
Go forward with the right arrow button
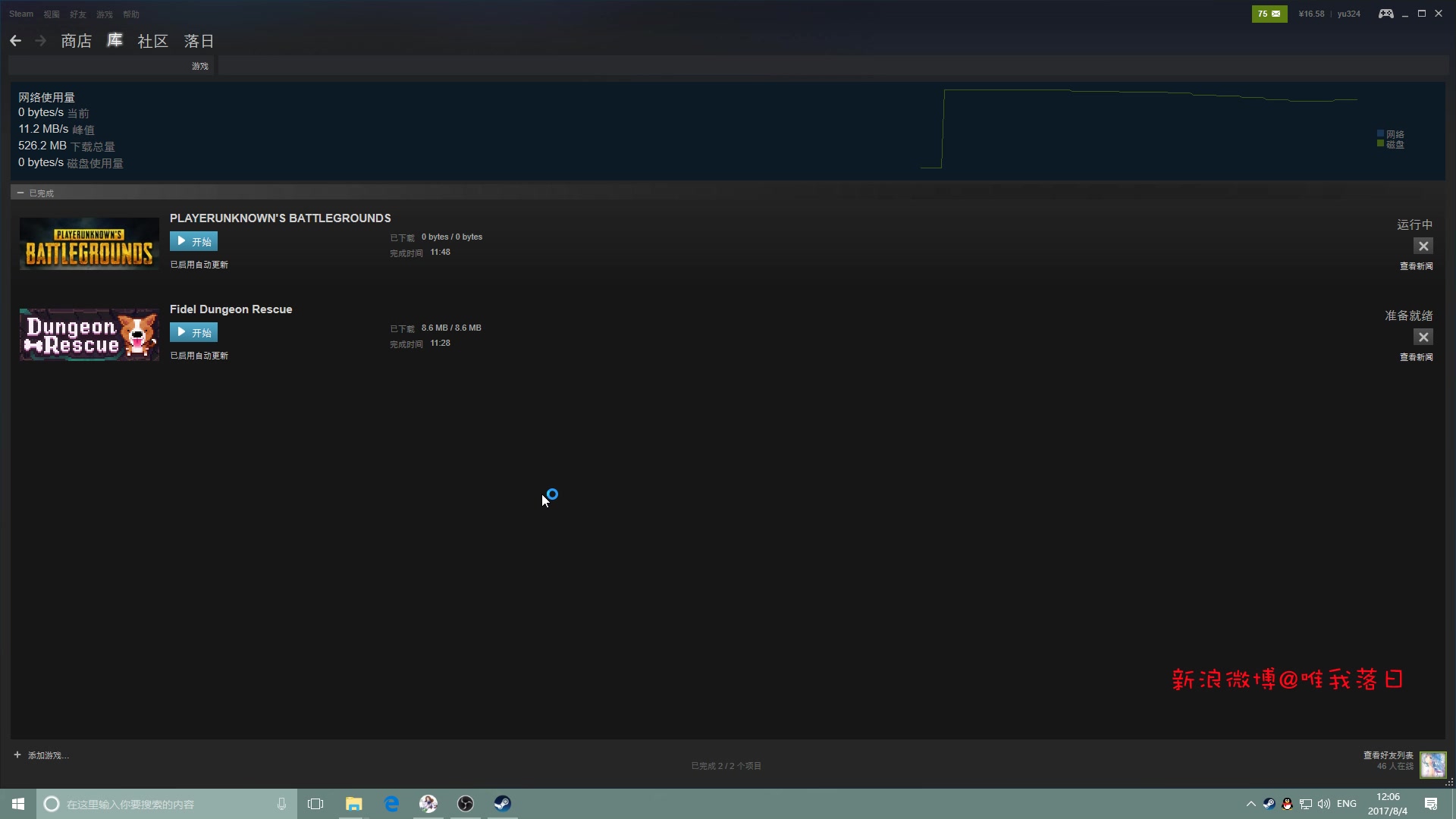(41, 41)
